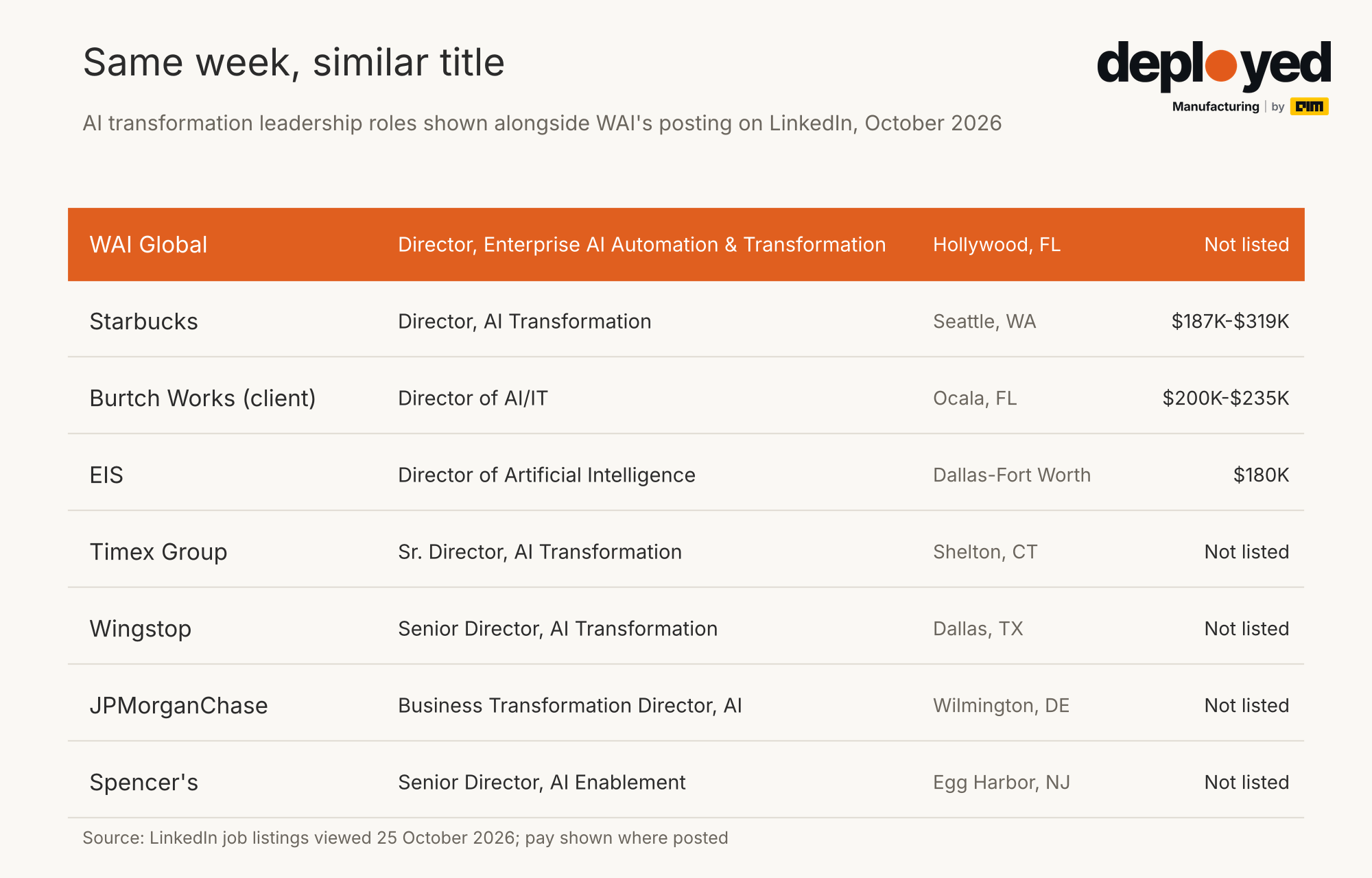Click the Dallas, TX location
This screenshot has height=878, width=1372.
978,629
